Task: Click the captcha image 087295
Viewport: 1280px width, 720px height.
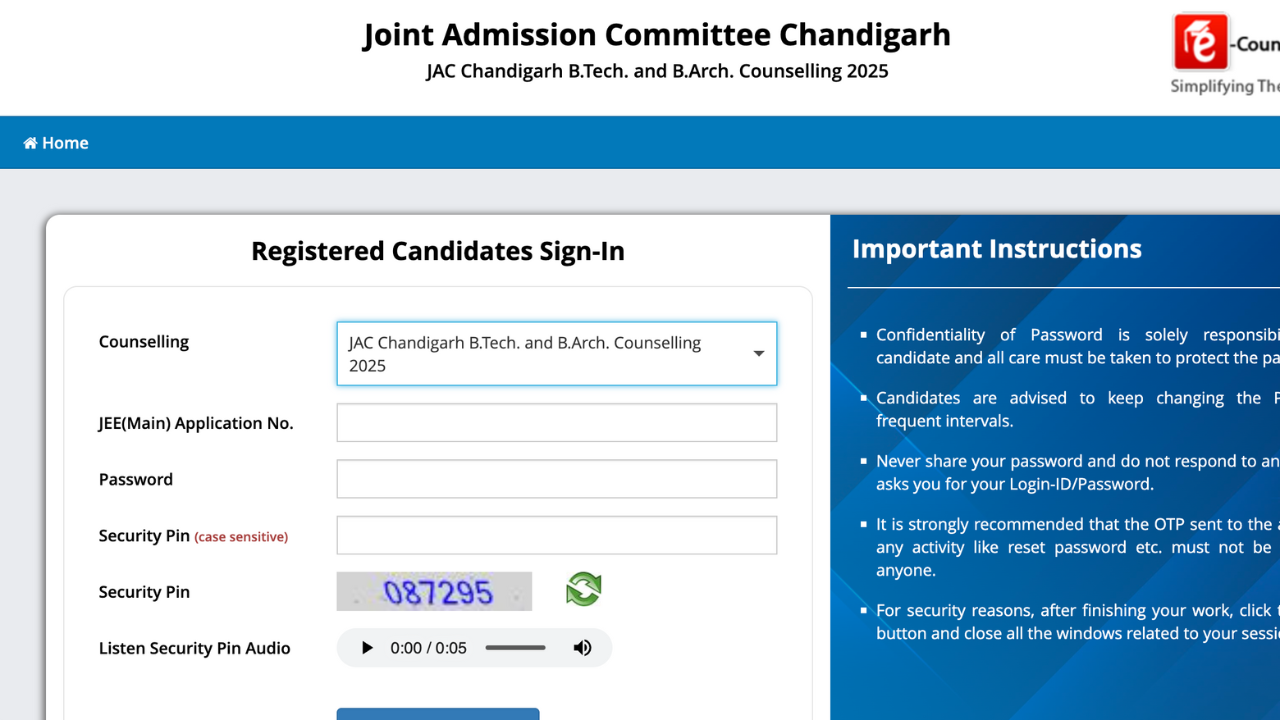Action: pos(434,591)
